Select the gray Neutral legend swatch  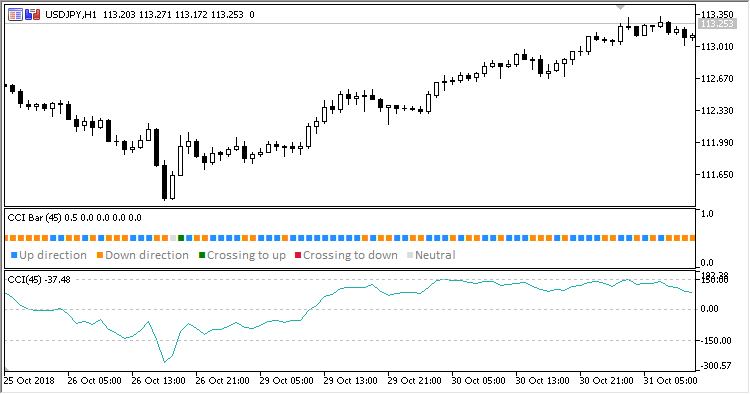410,255
